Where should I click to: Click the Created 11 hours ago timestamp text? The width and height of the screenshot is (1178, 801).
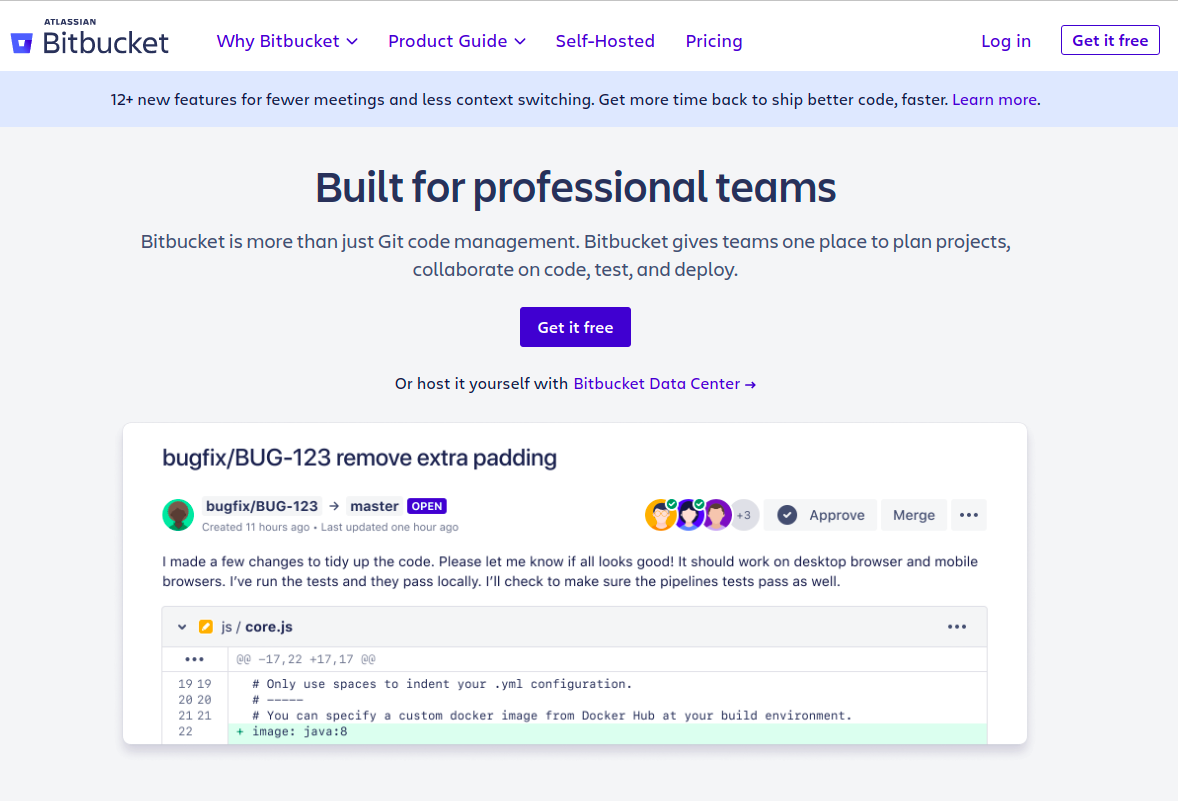[x=255, y=527]
